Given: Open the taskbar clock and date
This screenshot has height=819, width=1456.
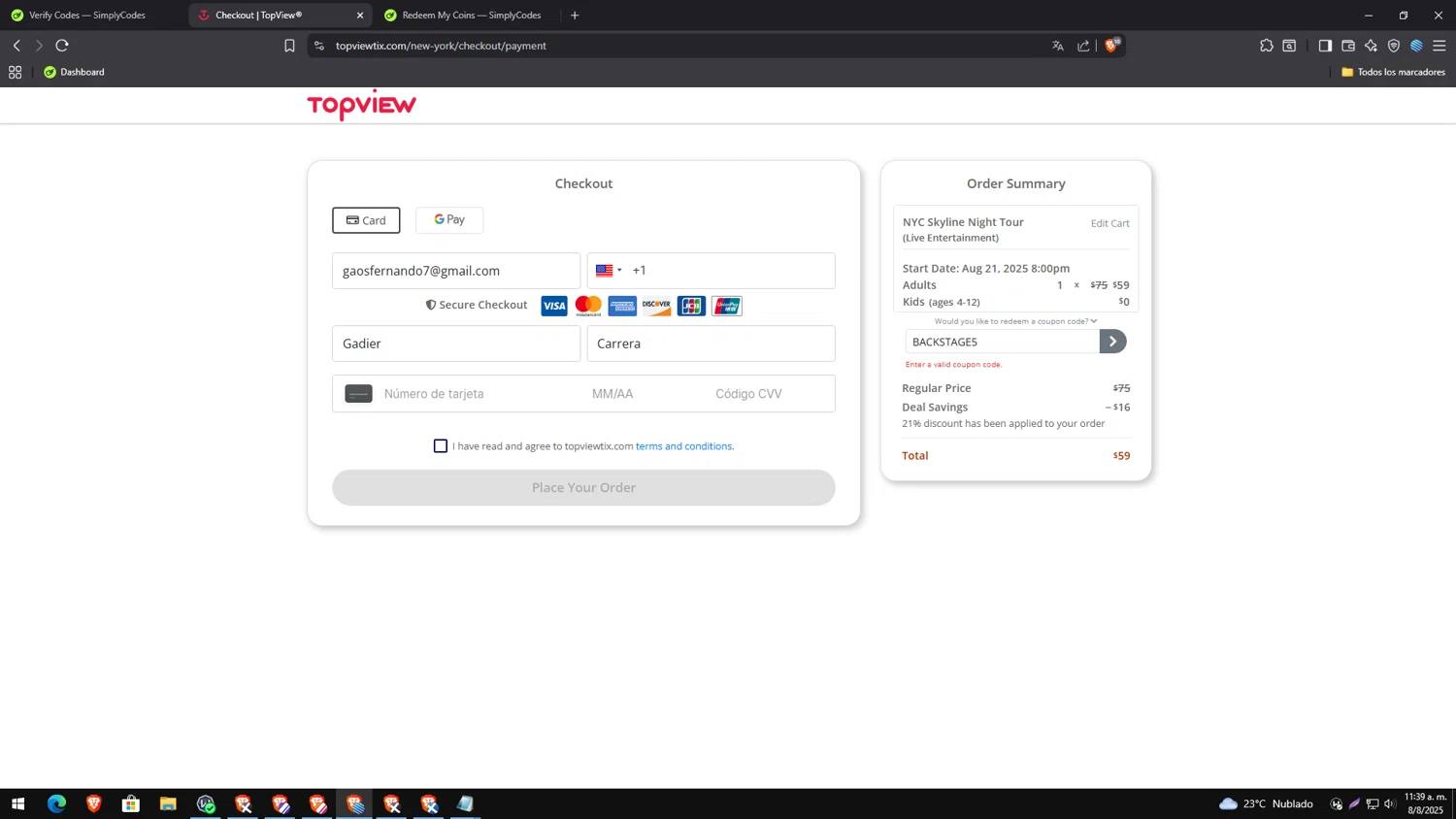Looking at the screenshot, I should click(x=1425, y=803).
